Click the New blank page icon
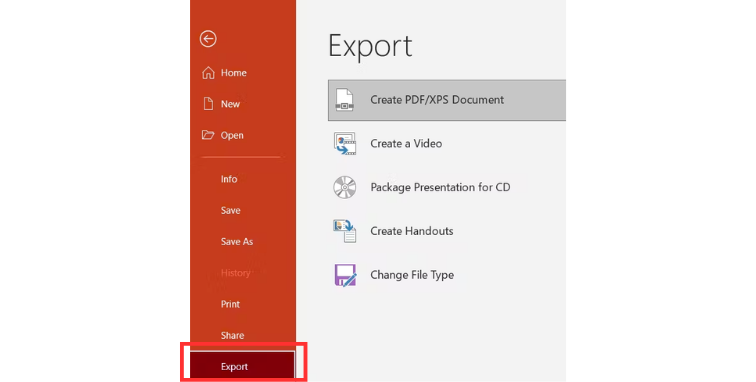 [x=208, y=104]
